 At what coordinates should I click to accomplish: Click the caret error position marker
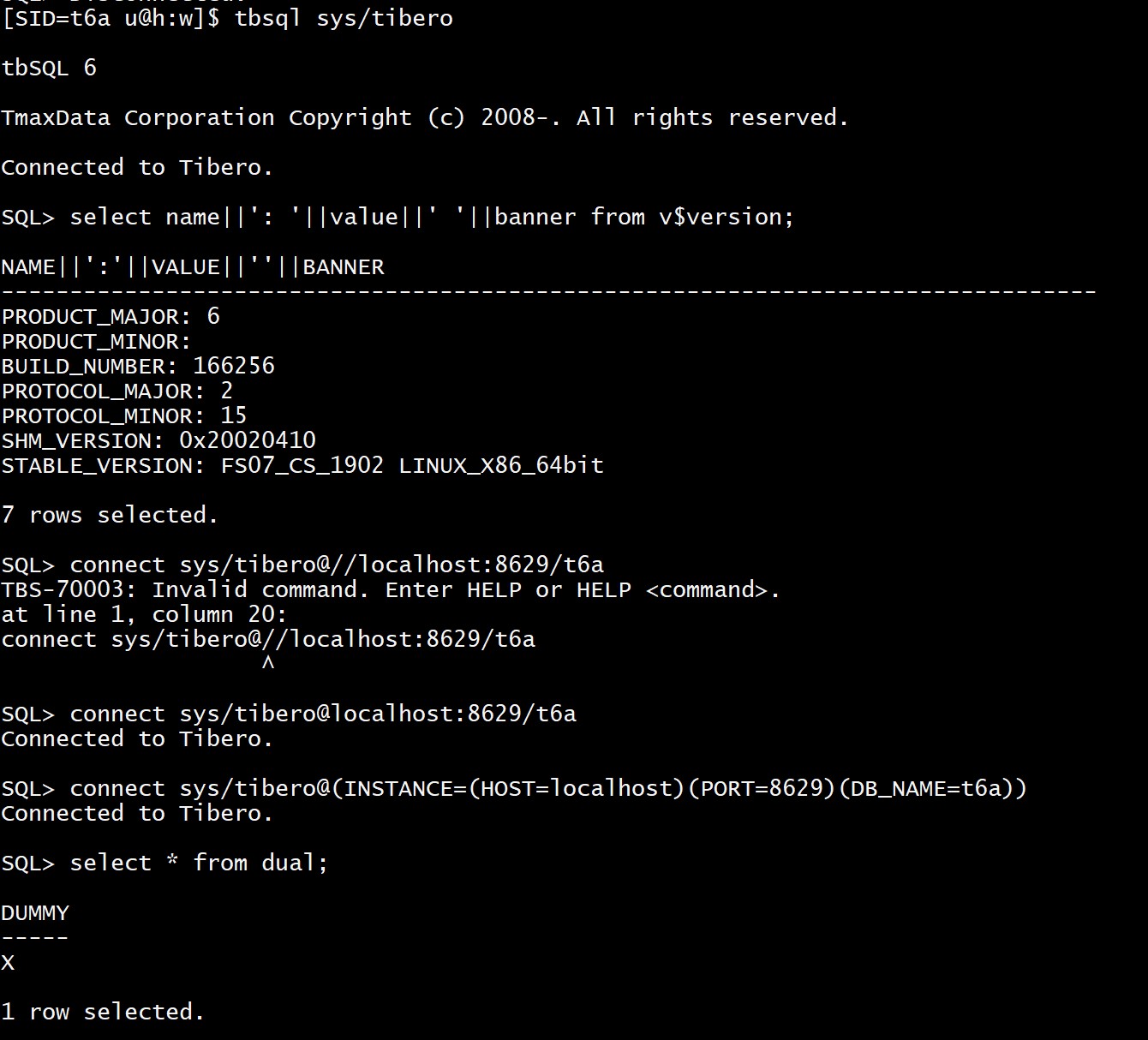point(268,662)
